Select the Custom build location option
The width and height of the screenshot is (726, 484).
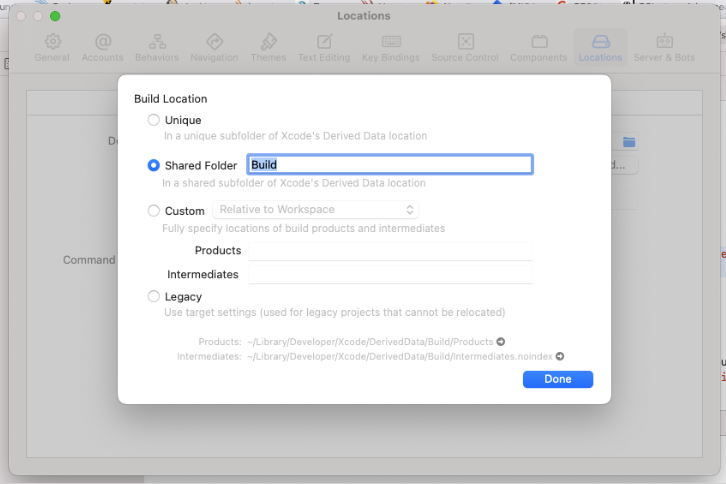click(x=153, y=211)
